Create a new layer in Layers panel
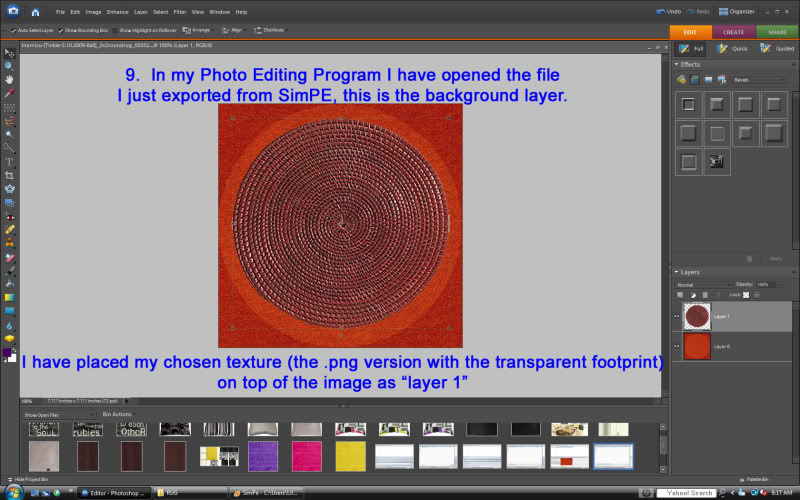 pos(680,295)
